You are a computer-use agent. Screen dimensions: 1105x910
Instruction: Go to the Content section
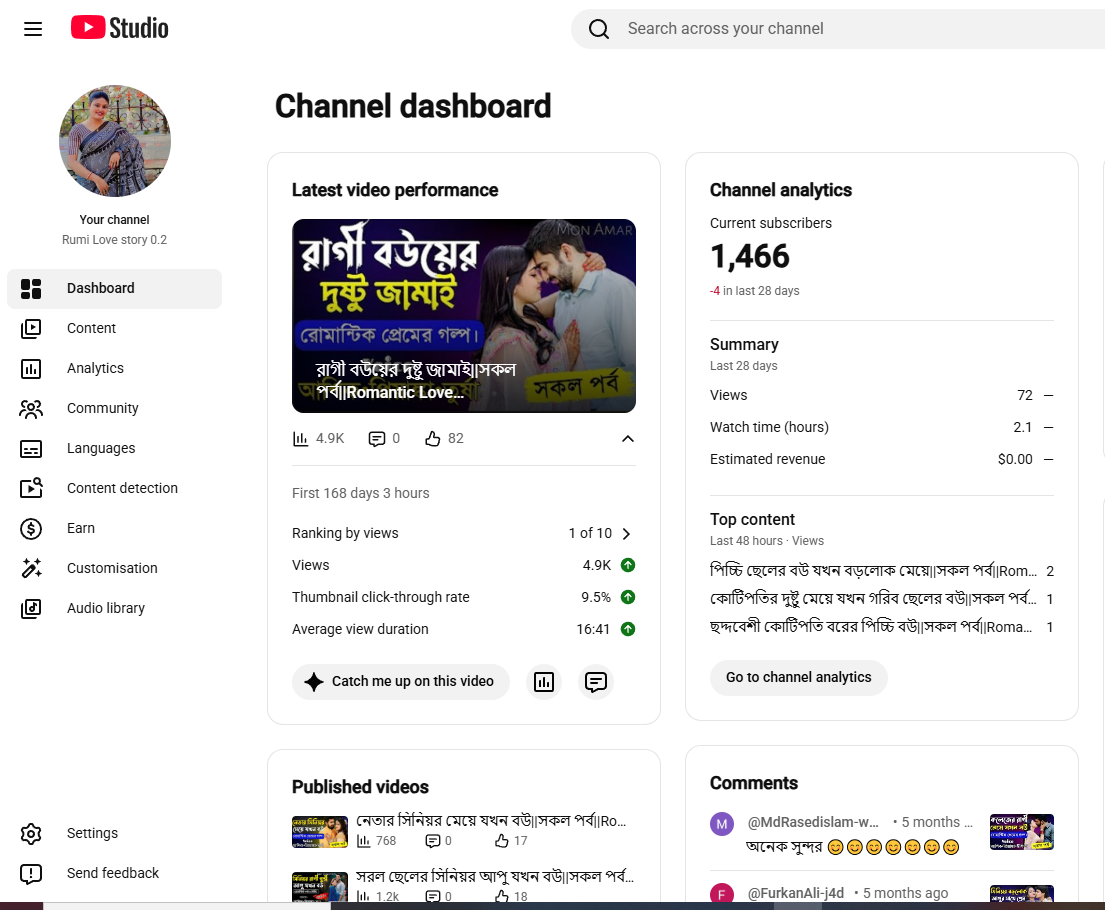point(114,328)
